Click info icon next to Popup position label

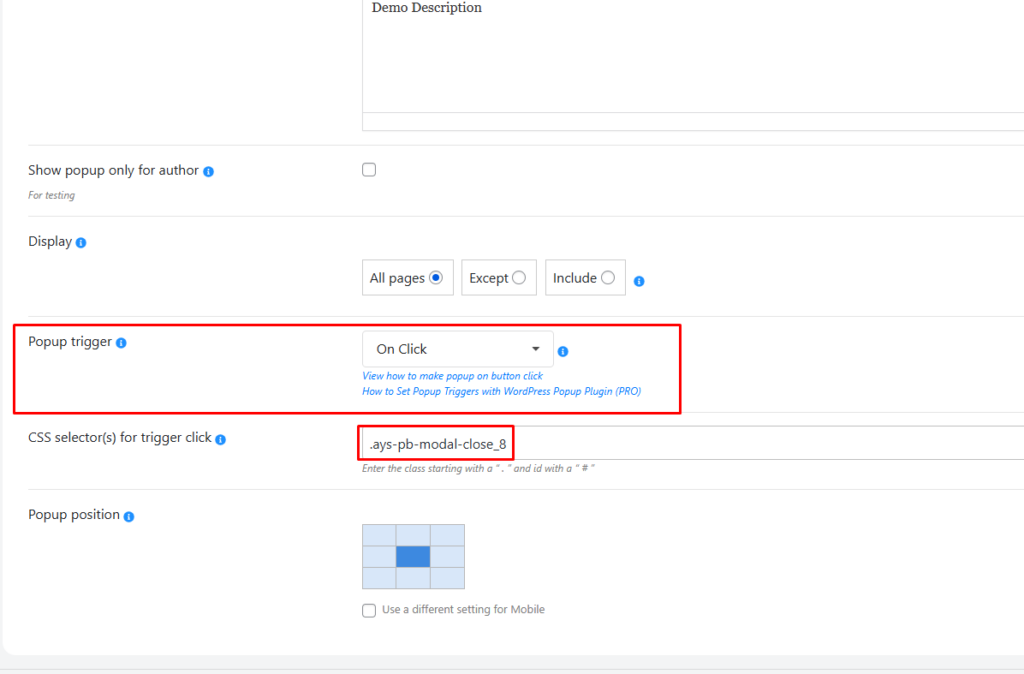pos(129,516)
